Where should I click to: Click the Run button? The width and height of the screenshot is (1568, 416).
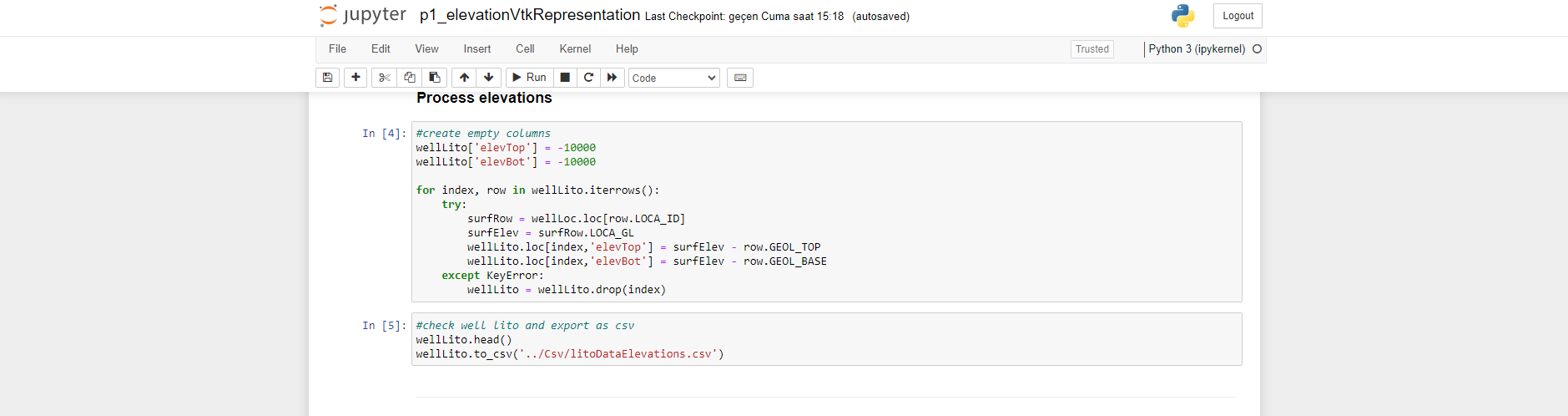[529, 78]
